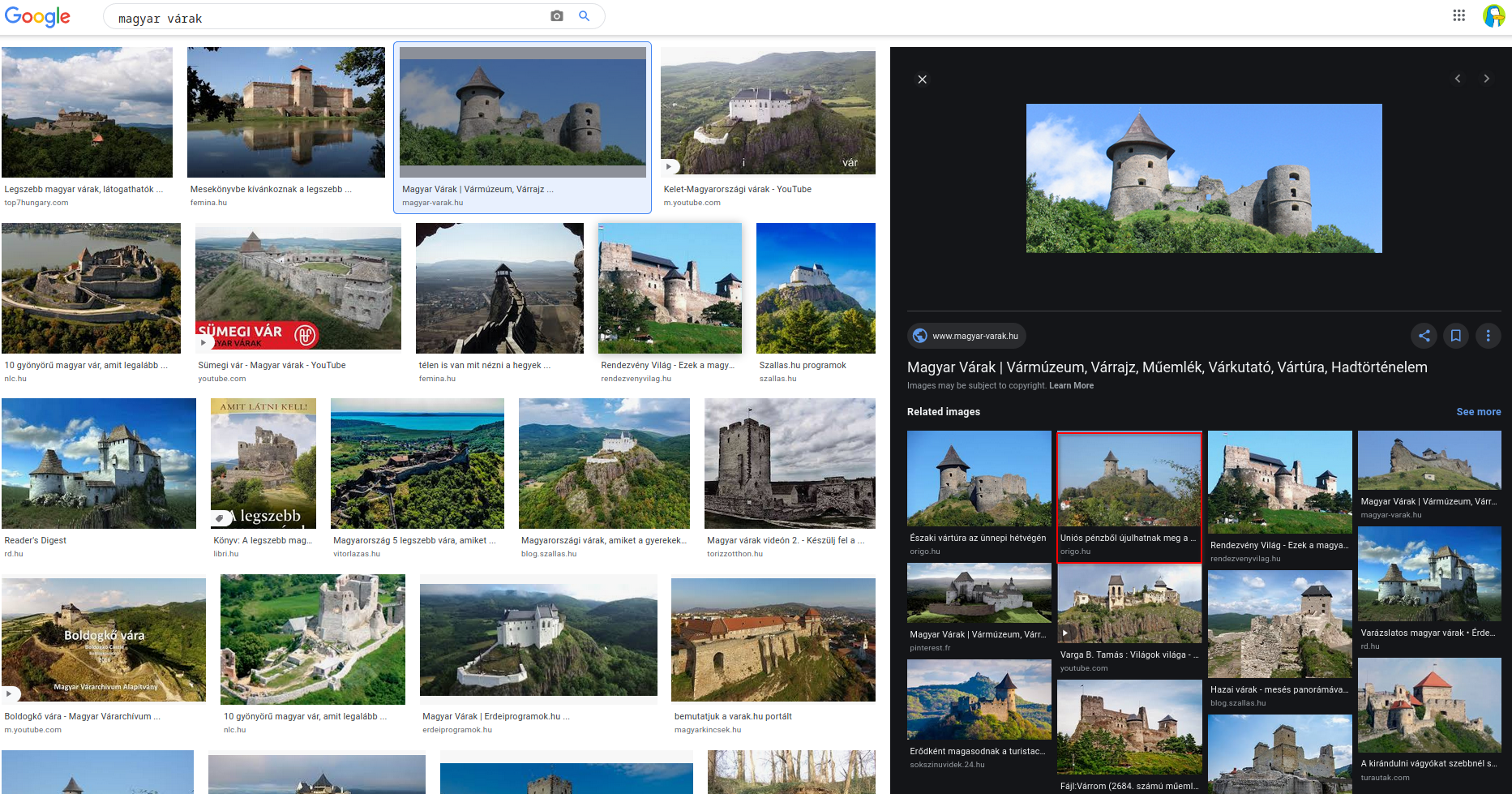Save image using bookmark icon
1512x794 pixels.
pyautogui.click(x=1456, y=336)
